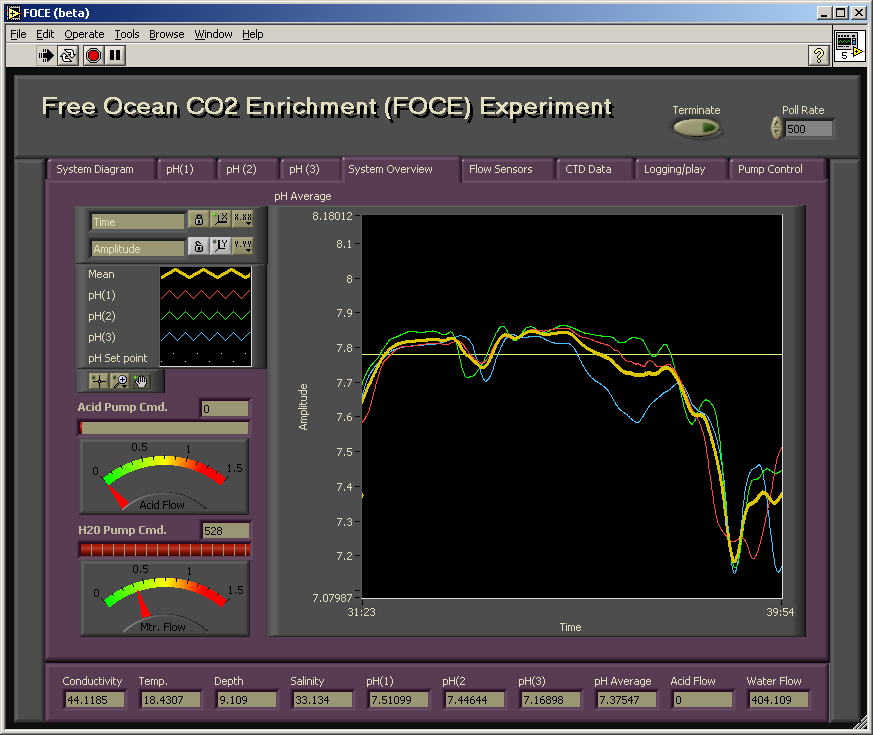Open the Operate menu

click(84, 35)
